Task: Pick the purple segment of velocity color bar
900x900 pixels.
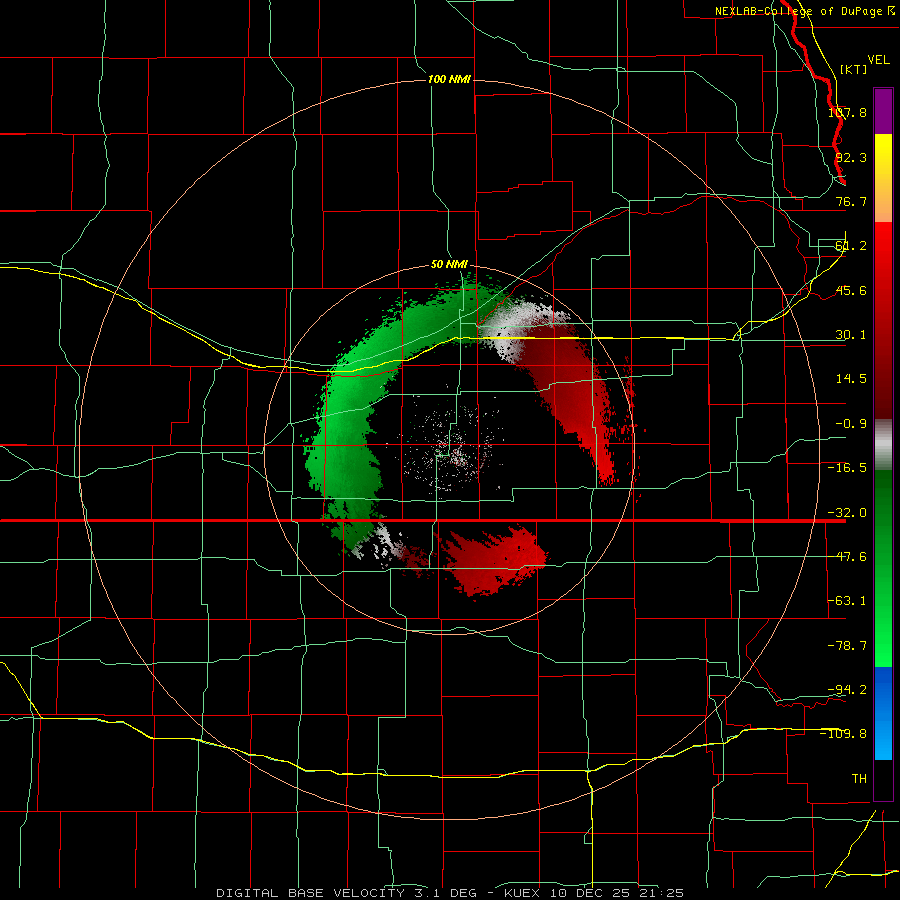Action: click(883, 111)
